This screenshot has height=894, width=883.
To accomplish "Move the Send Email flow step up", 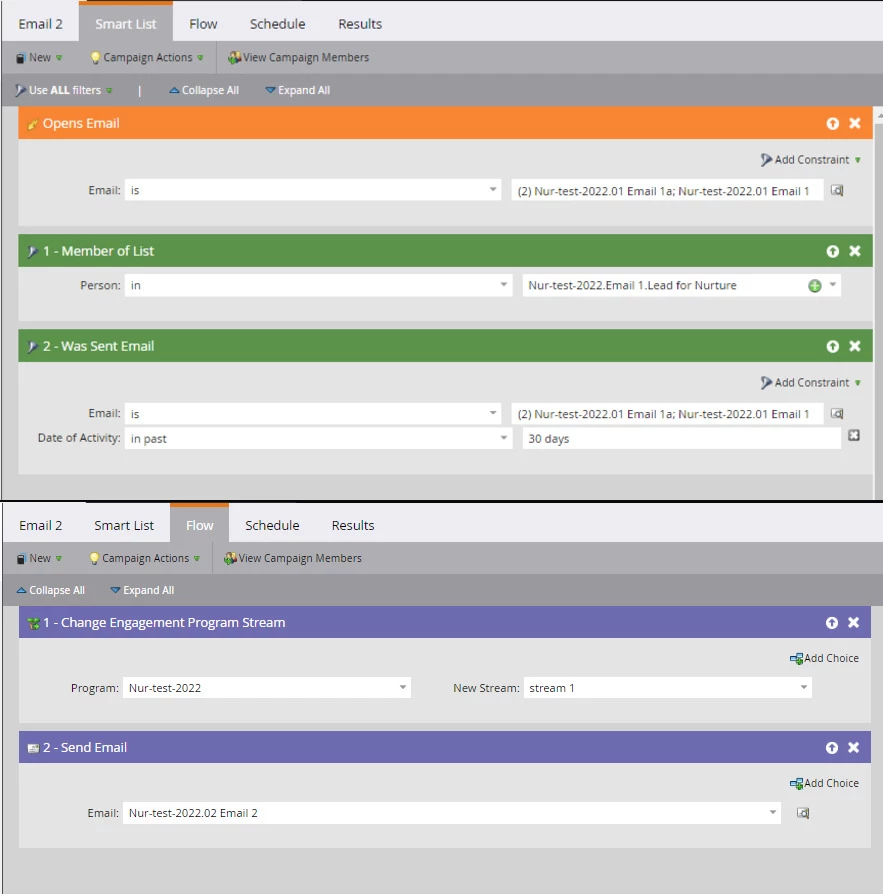I will click(x=832, y=747).
